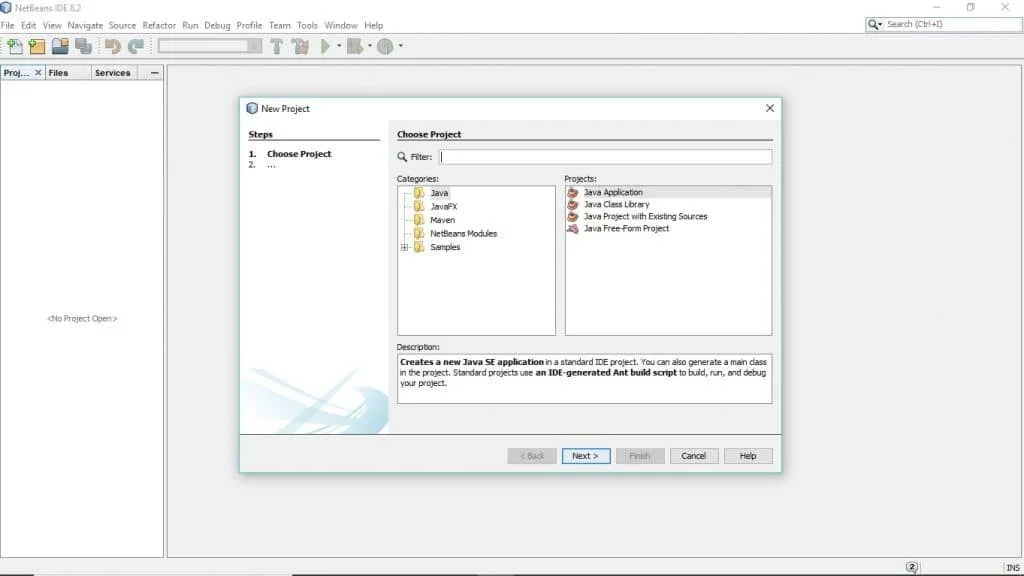
Task: Open the Quick Search magnifier dropdown
Action: click(x=874, y=24)
